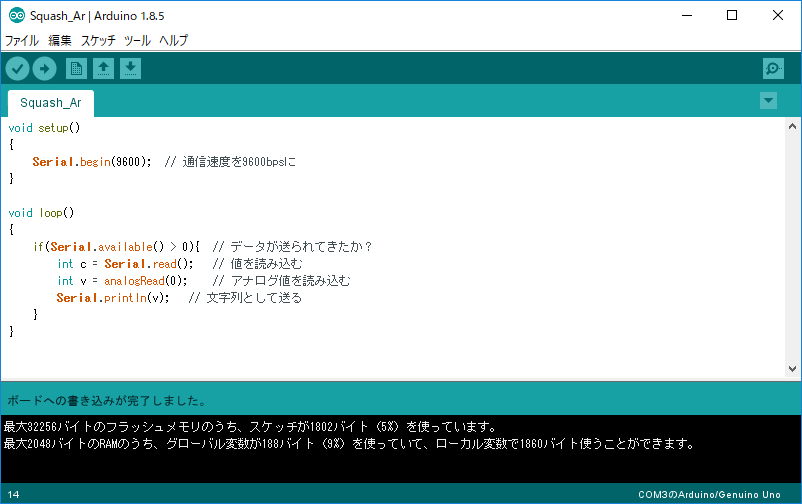Click status message ボードへの書き込みが完了しました。
Screen dimensions: 802x504
(x=107, y=401)
